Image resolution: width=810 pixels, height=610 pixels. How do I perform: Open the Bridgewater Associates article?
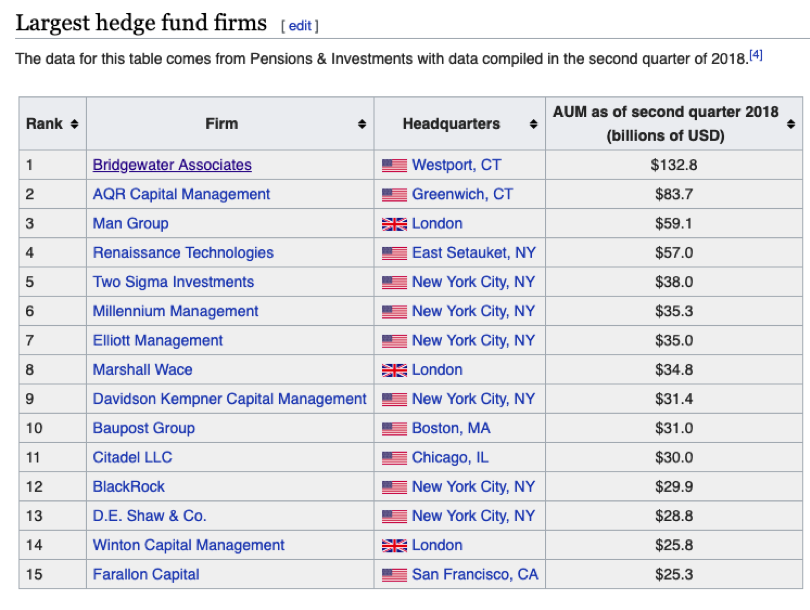pos(172,165)
